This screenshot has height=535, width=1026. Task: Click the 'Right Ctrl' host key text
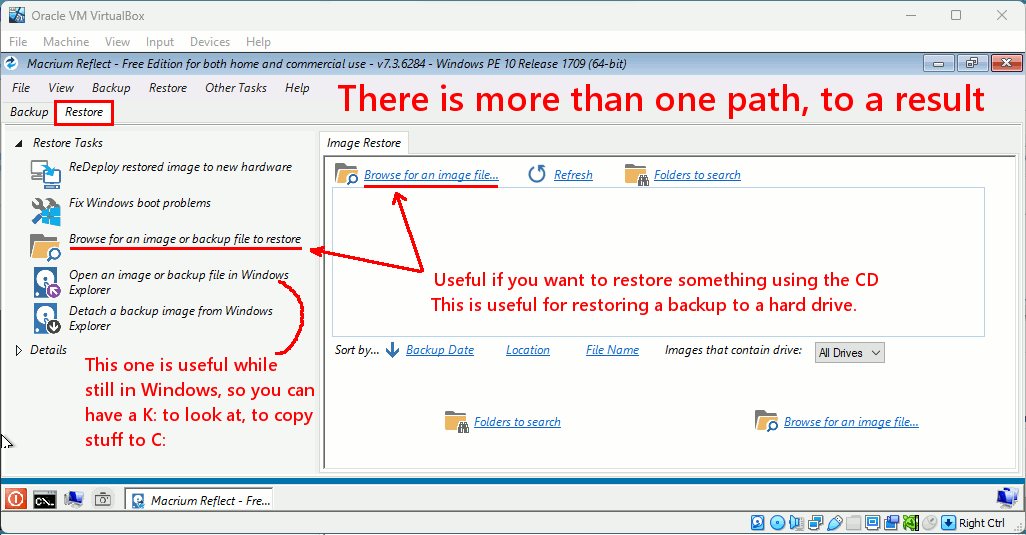coord(982,523)
